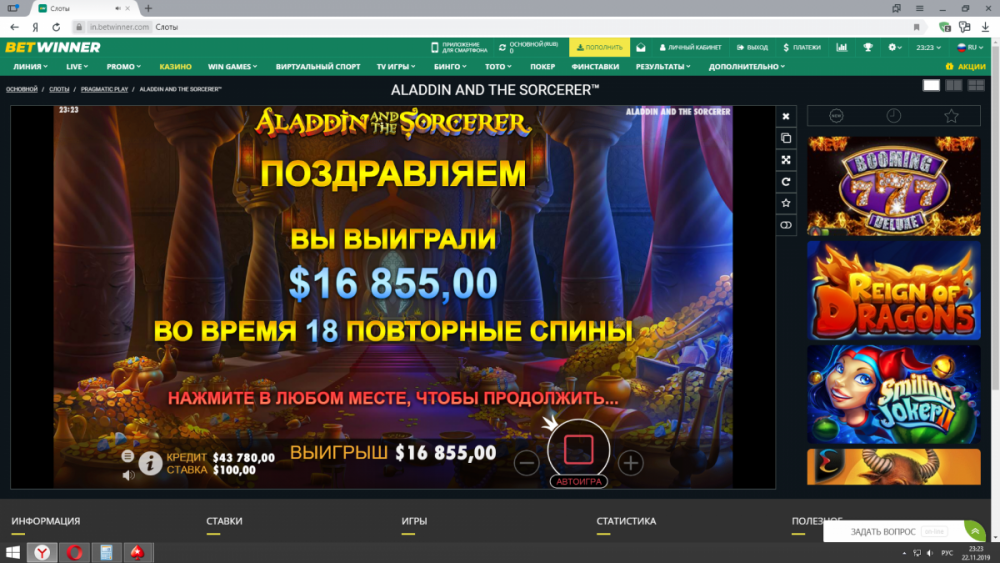
Task: Refresh Основной account balance
Action: pos(503,47)
